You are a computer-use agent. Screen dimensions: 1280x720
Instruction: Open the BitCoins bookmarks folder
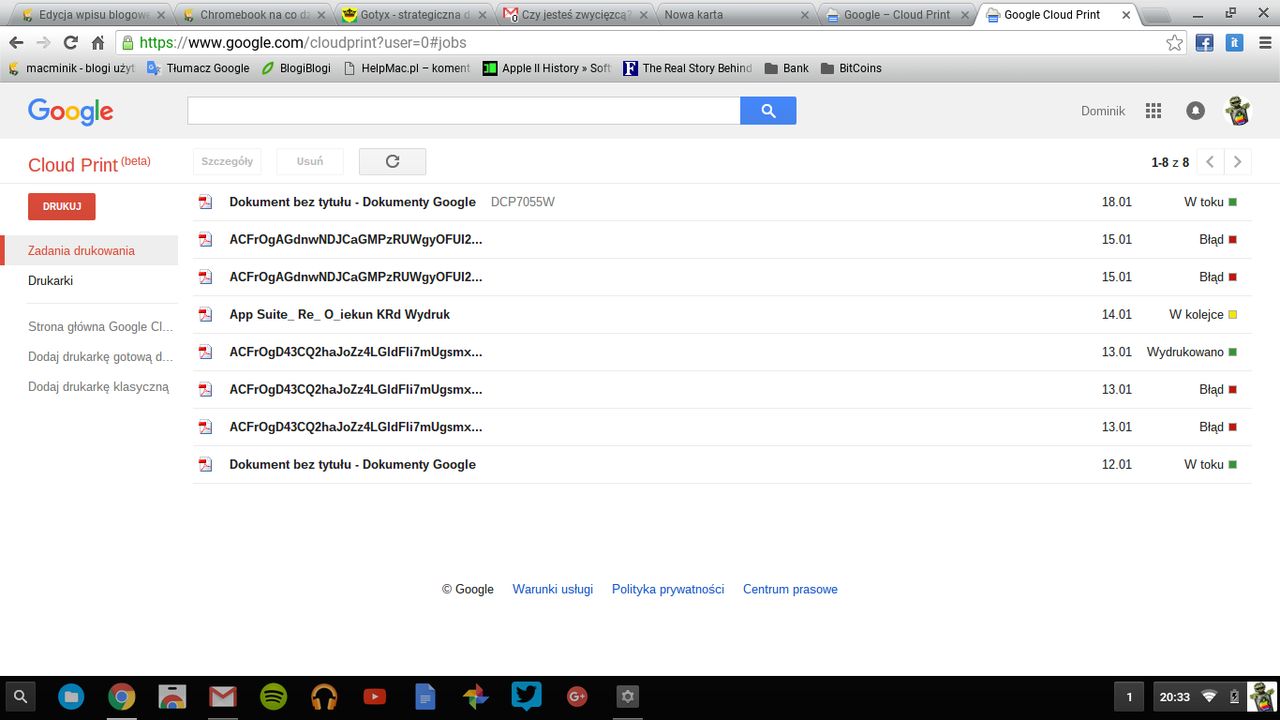851,68
